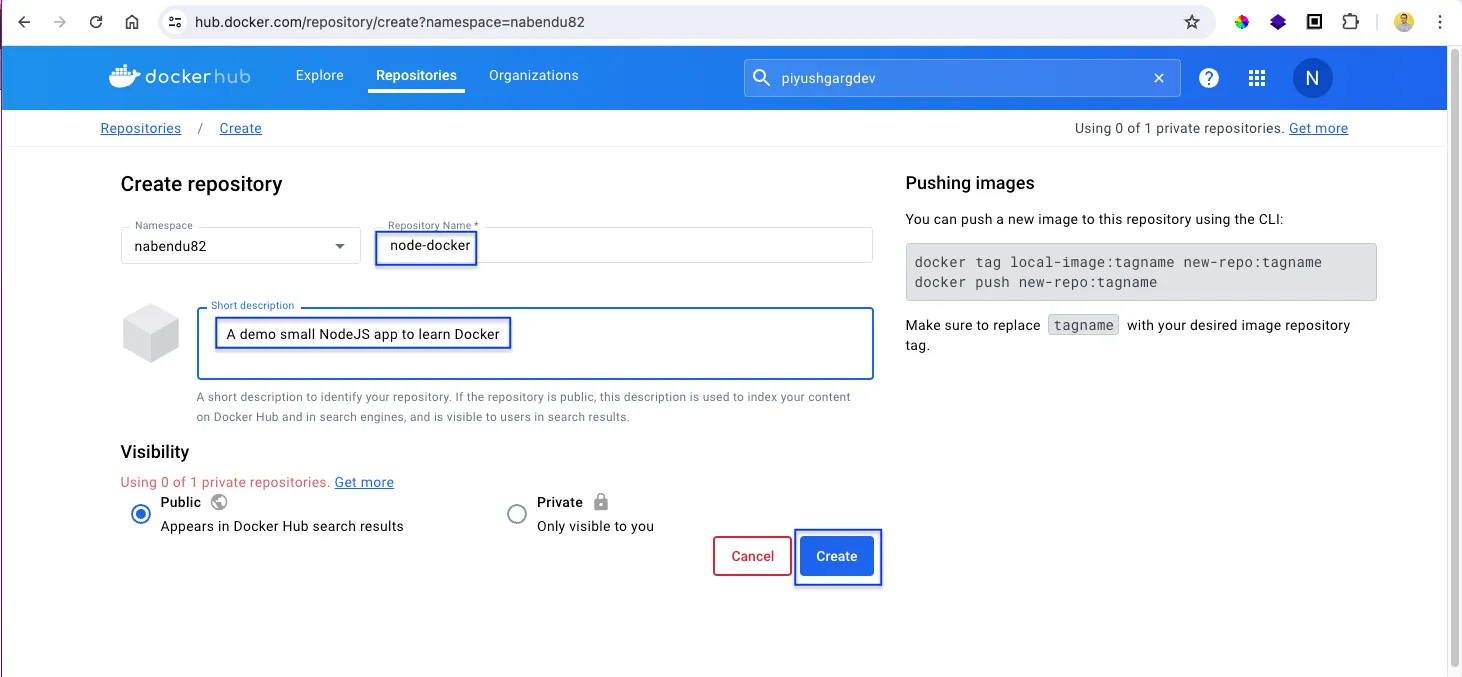This screenshot has width=1462, height=677.
Task: Click the docker tag command code block
Action: click(x=1141, y=272)
